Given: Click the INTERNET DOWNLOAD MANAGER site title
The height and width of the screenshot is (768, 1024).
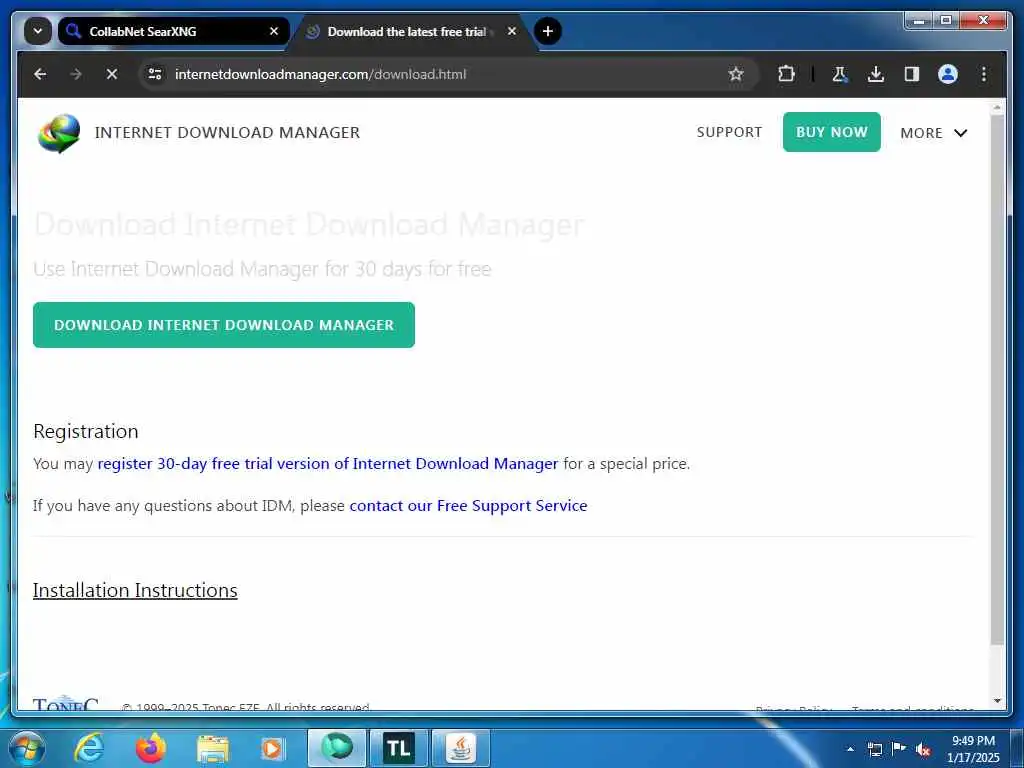Looking at the screenshot, I should [227, 133].
